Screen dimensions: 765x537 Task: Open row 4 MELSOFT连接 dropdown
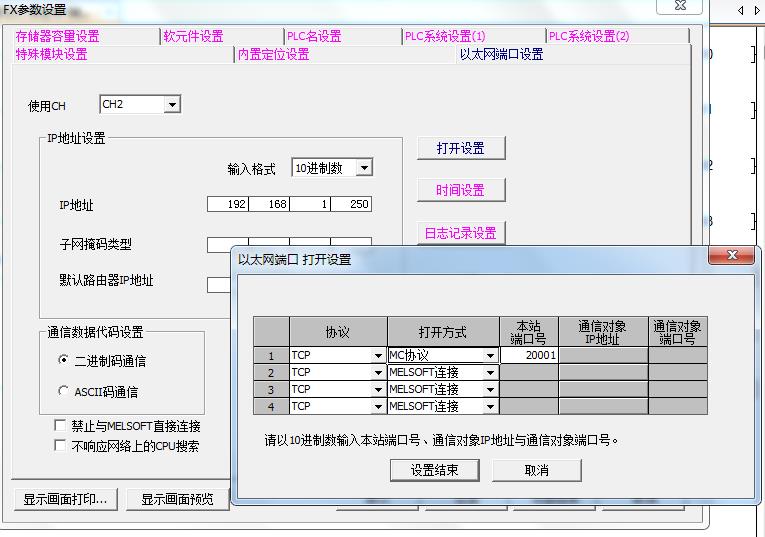point(490,406)
